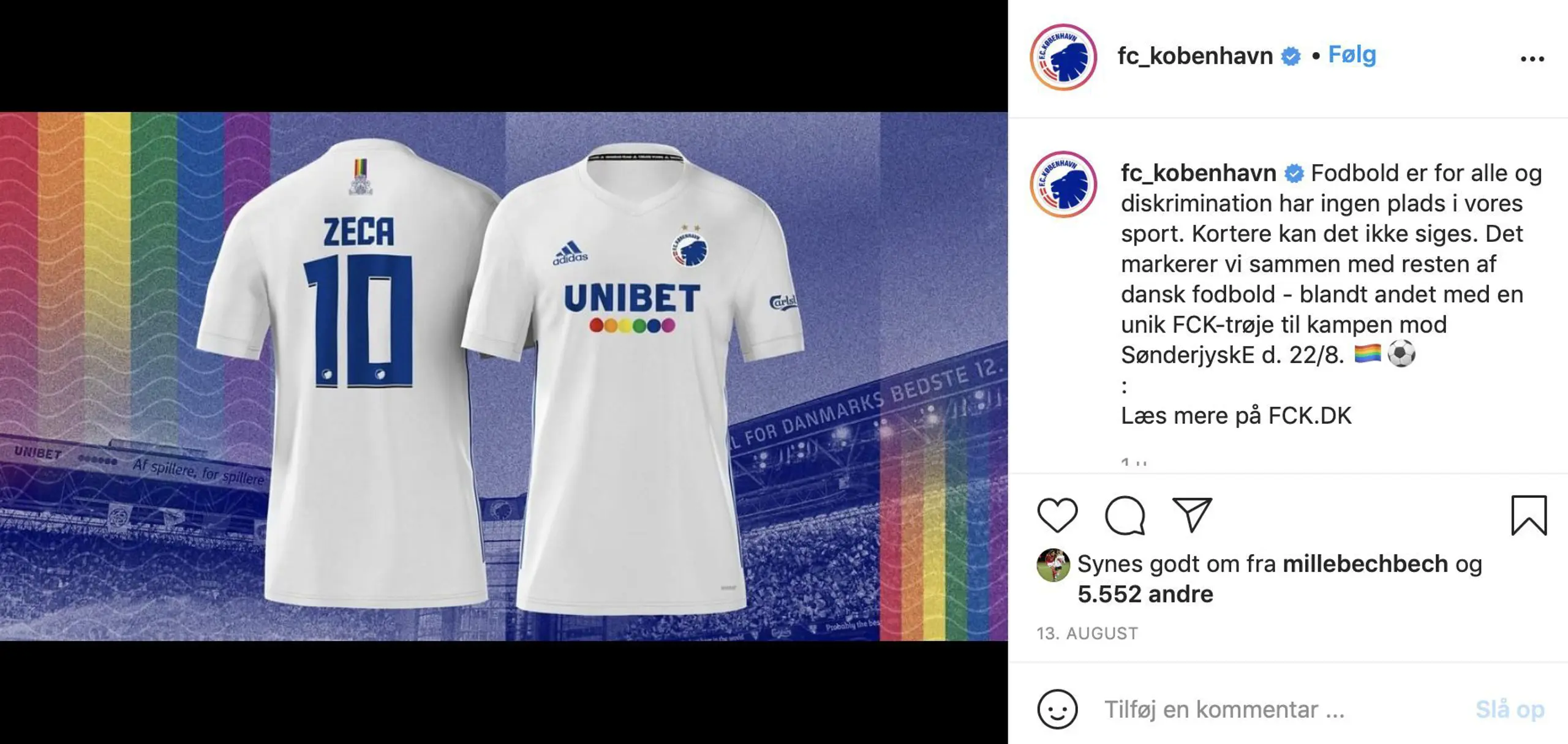Open the three-dot more options menu
Image resolution: width=1568 pixels, height=744 pixels.
click(x=1532, y=59)
